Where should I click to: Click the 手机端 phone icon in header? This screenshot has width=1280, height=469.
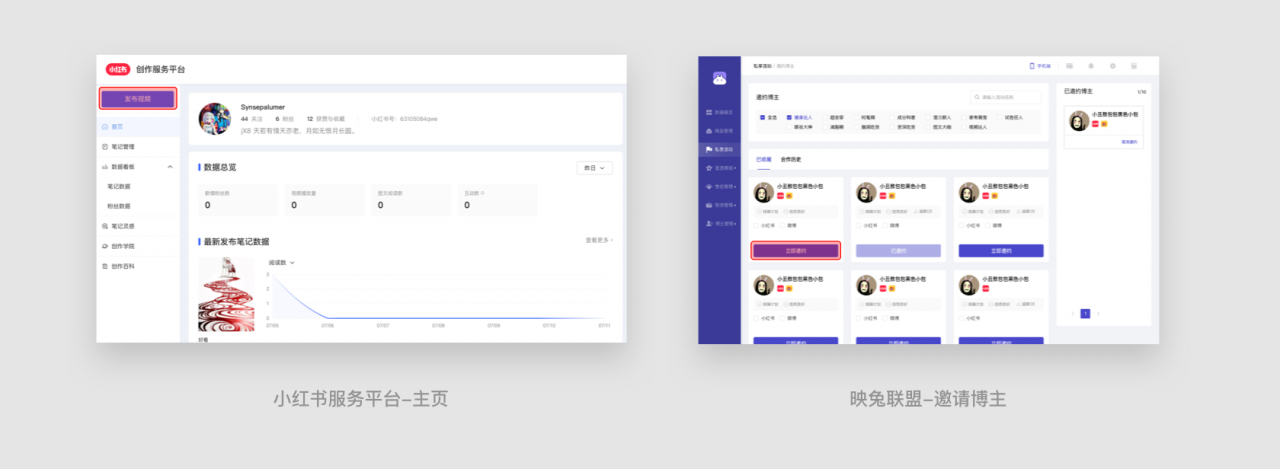(x=1031, y=66)
